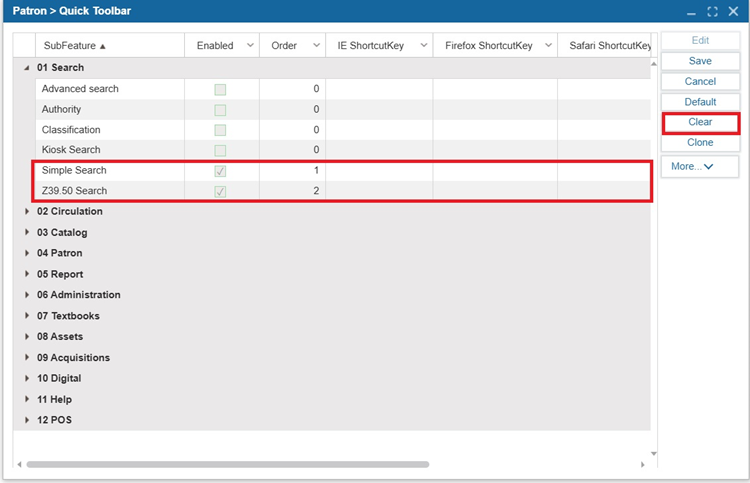
Task: Open the Firefox ShortcutKey column menu arrow
Action: (547, 46)
